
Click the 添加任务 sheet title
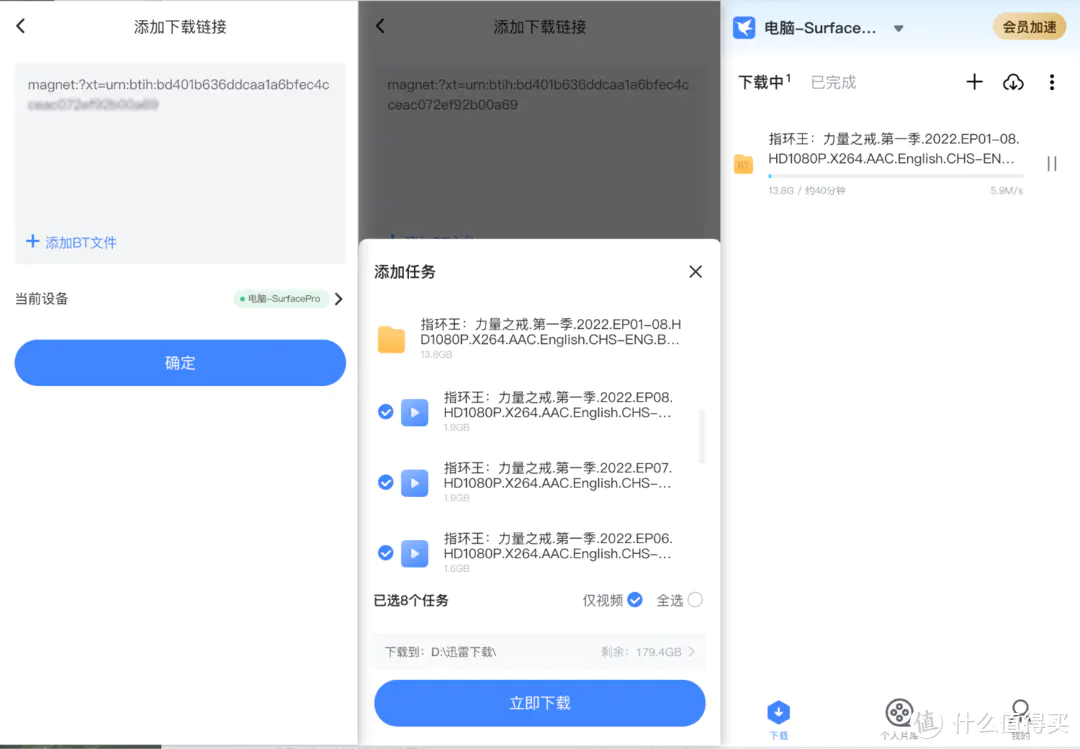(405, 271)
